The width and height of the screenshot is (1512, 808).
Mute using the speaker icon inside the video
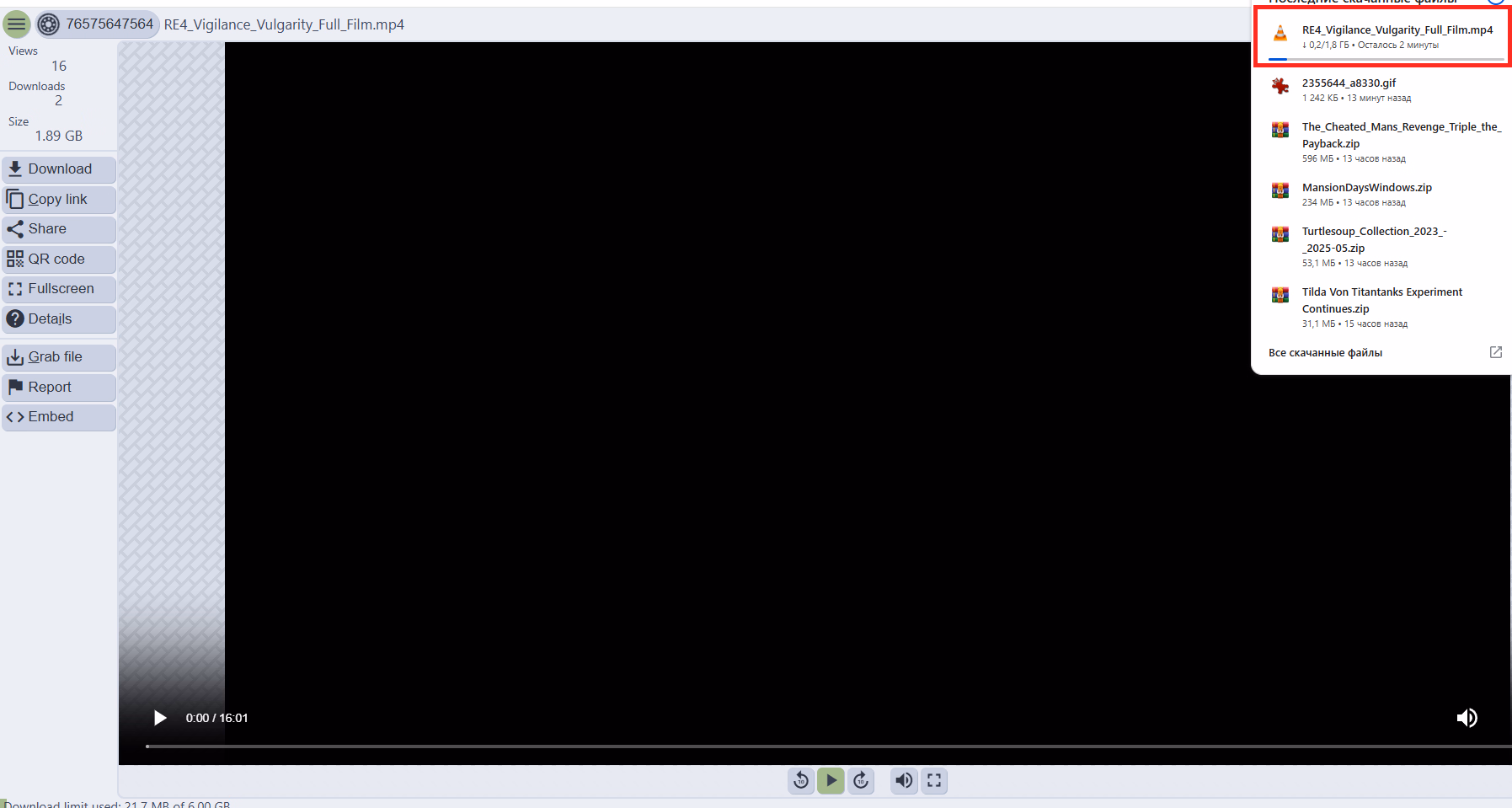pyautogui.click(x=1467, y=718)
